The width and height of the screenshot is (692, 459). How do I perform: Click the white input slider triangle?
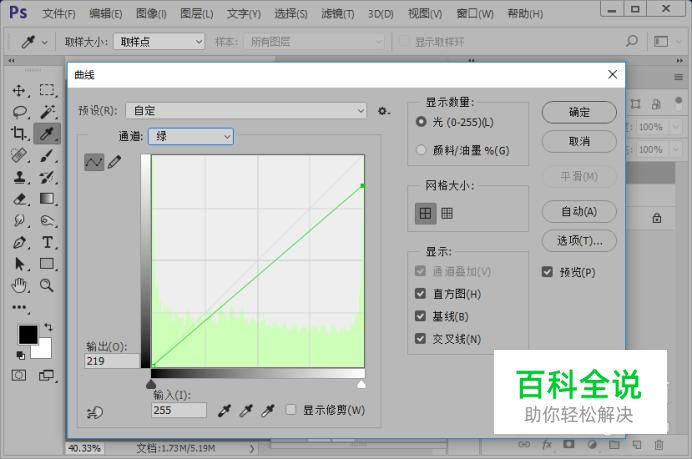(361, 384)
